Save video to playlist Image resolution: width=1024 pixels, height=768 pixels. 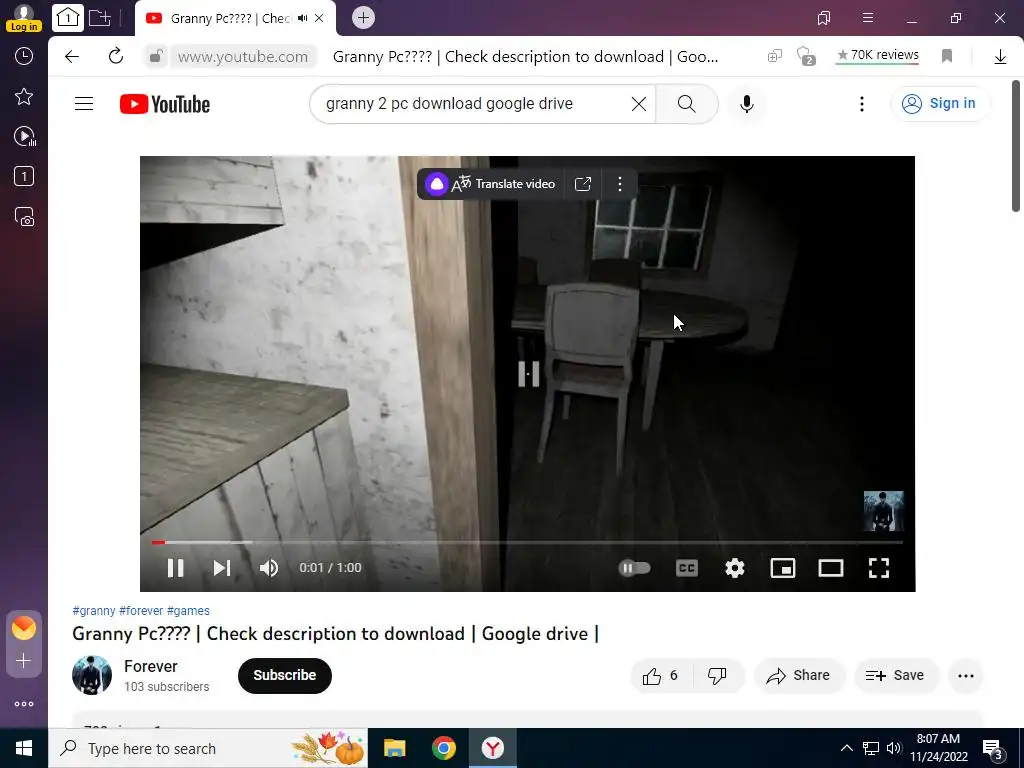[895, 676]
